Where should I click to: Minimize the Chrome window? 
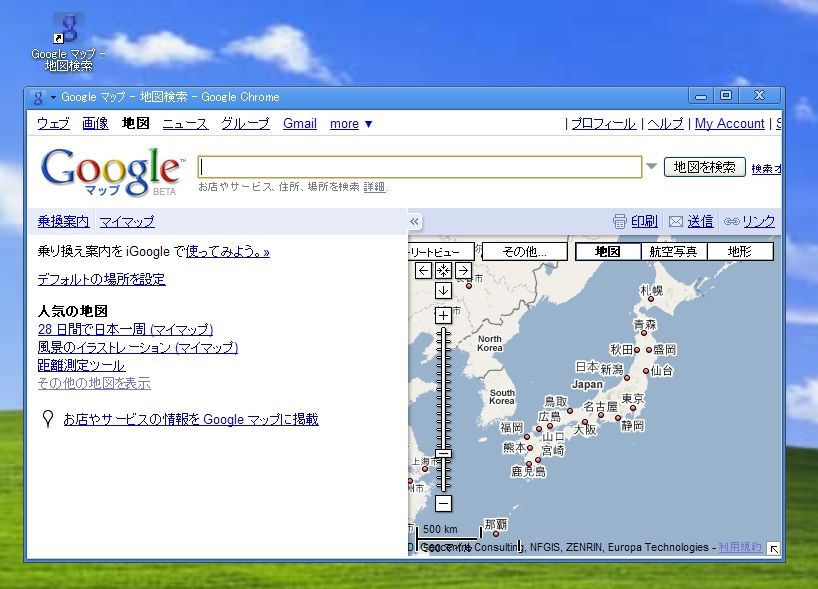(701, 95)
